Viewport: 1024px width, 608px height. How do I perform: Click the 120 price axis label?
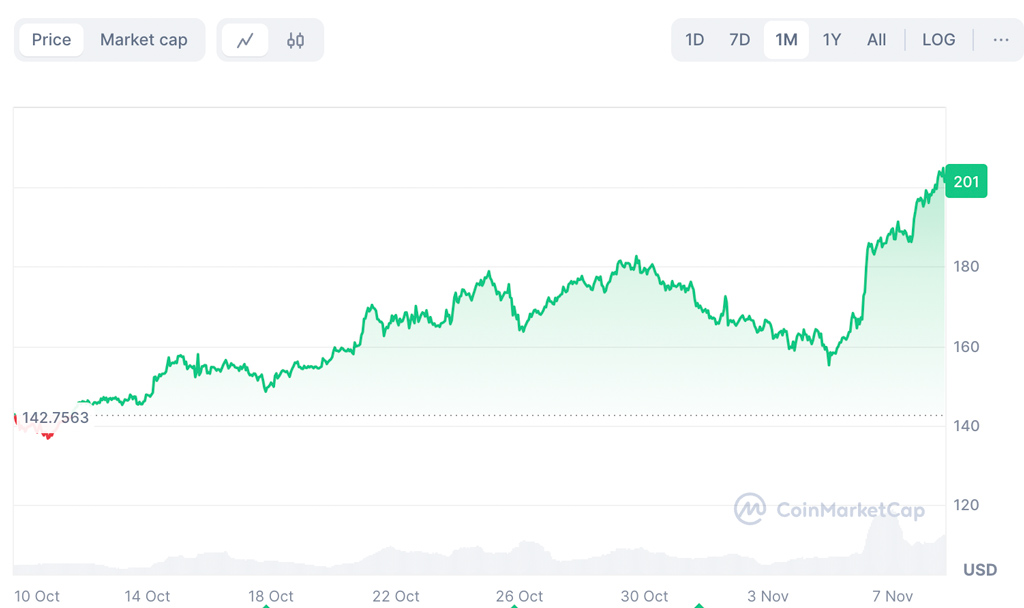tap(966, 505)
